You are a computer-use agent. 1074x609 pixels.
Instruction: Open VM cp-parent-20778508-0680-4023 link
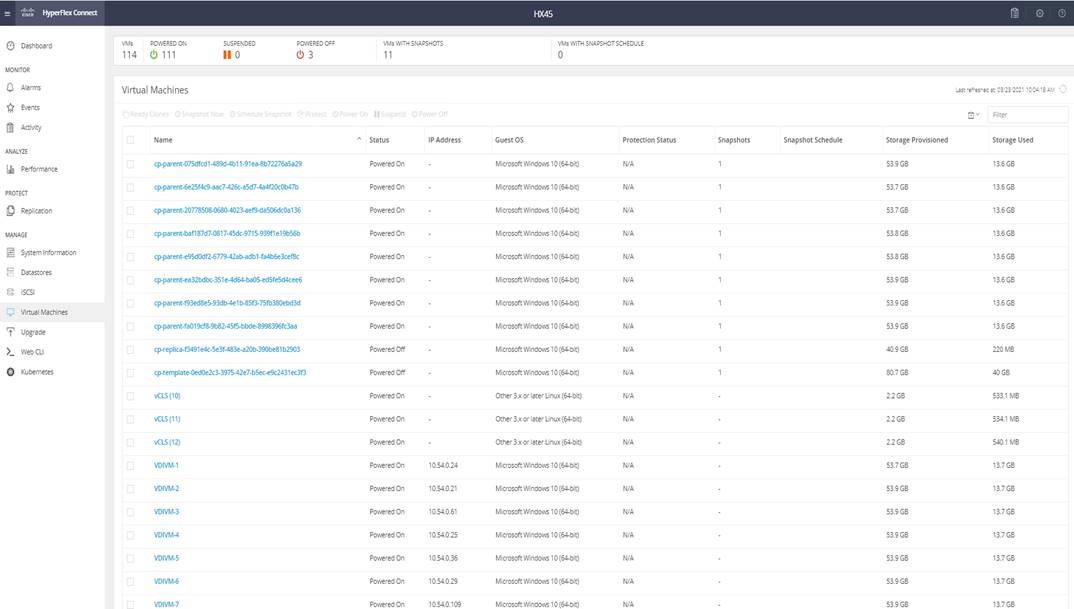[x=227, y=210]
